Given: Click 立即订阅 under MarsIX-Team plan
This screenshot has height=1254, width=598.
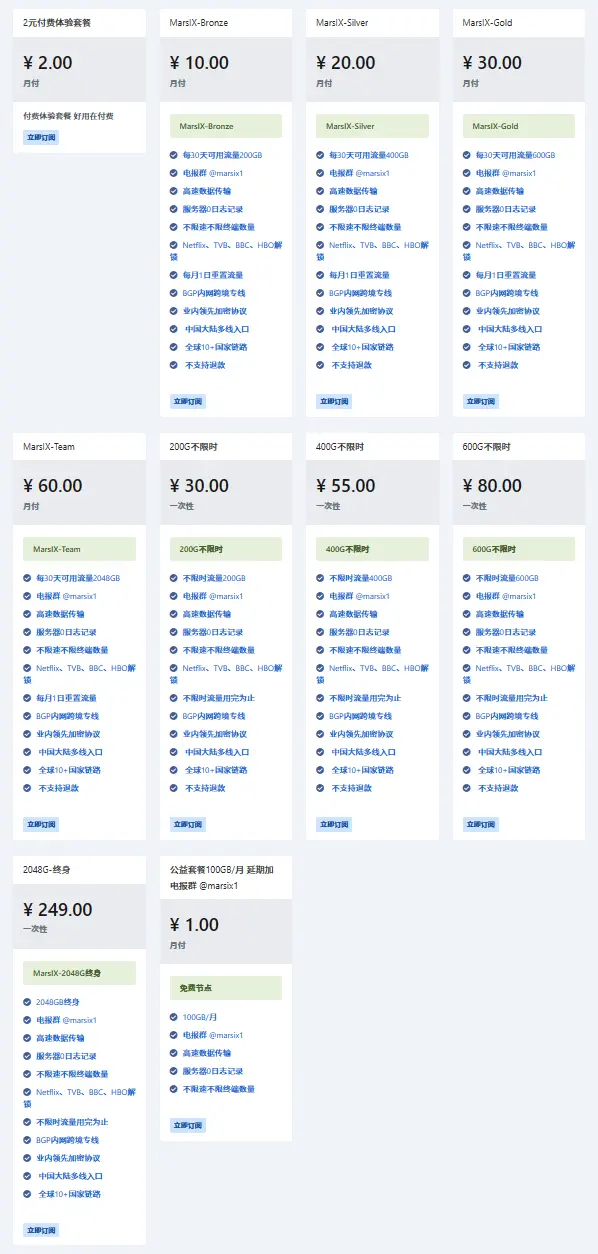Looking at the screenshot, I should tap(42, 824).
